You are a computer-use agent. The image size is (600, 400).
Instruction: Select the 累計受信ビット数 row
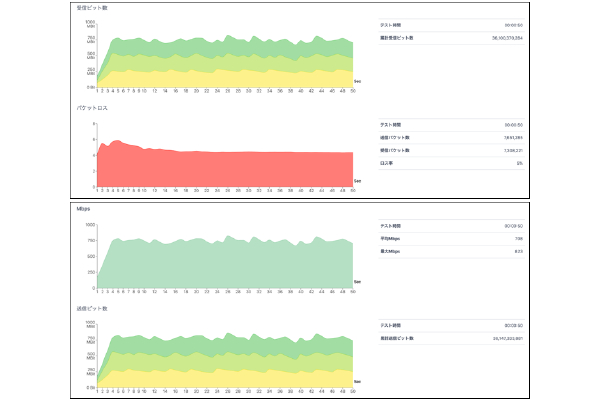pyautogui.click(x=450, y=38)
